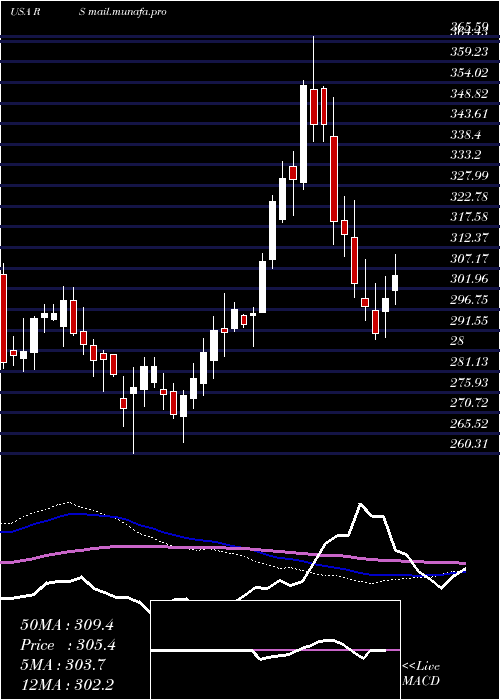Image resolution: width=500 pixels, height=700 pixels.
Task: Click the 291.55 price axis label
Action: 469,321
